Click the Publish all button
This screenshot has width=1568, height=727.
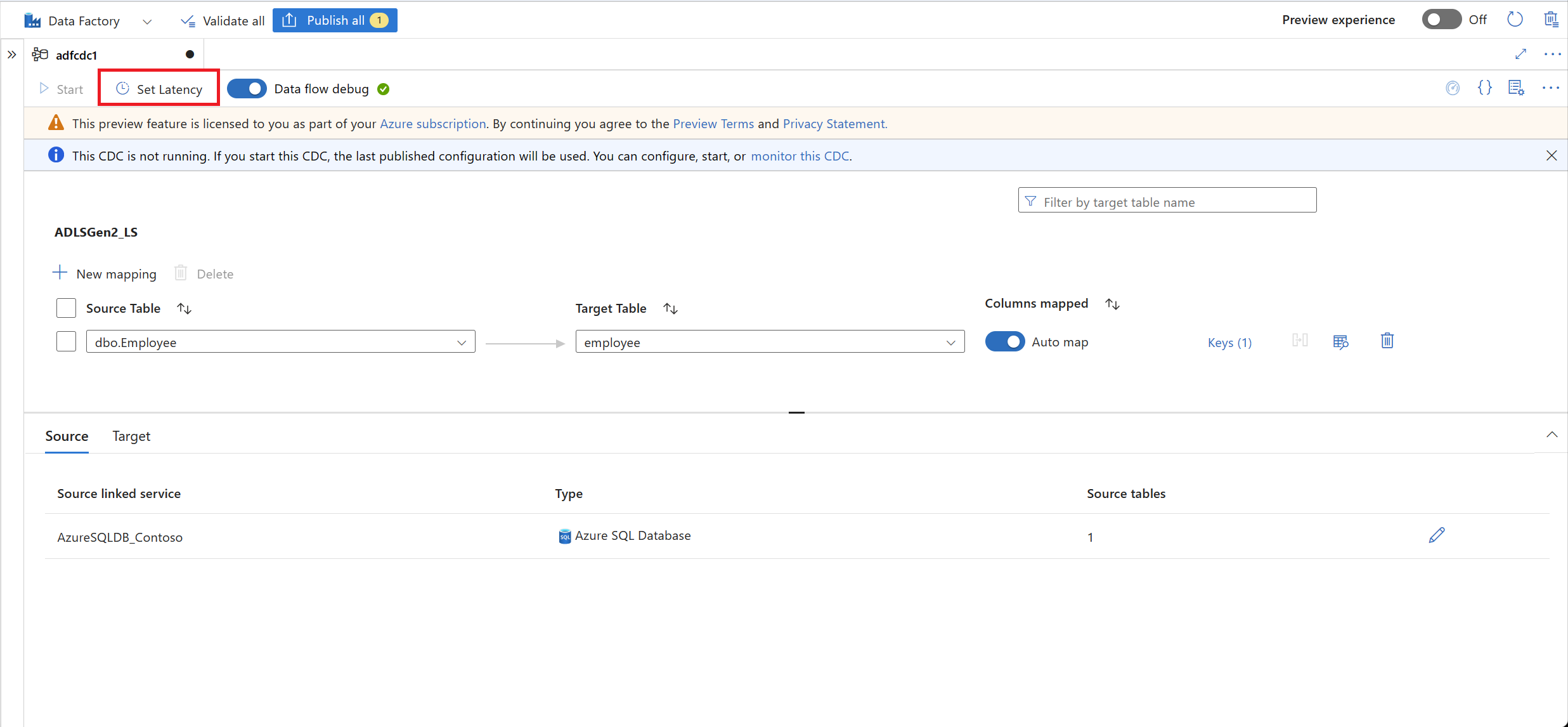coord(335,20)
